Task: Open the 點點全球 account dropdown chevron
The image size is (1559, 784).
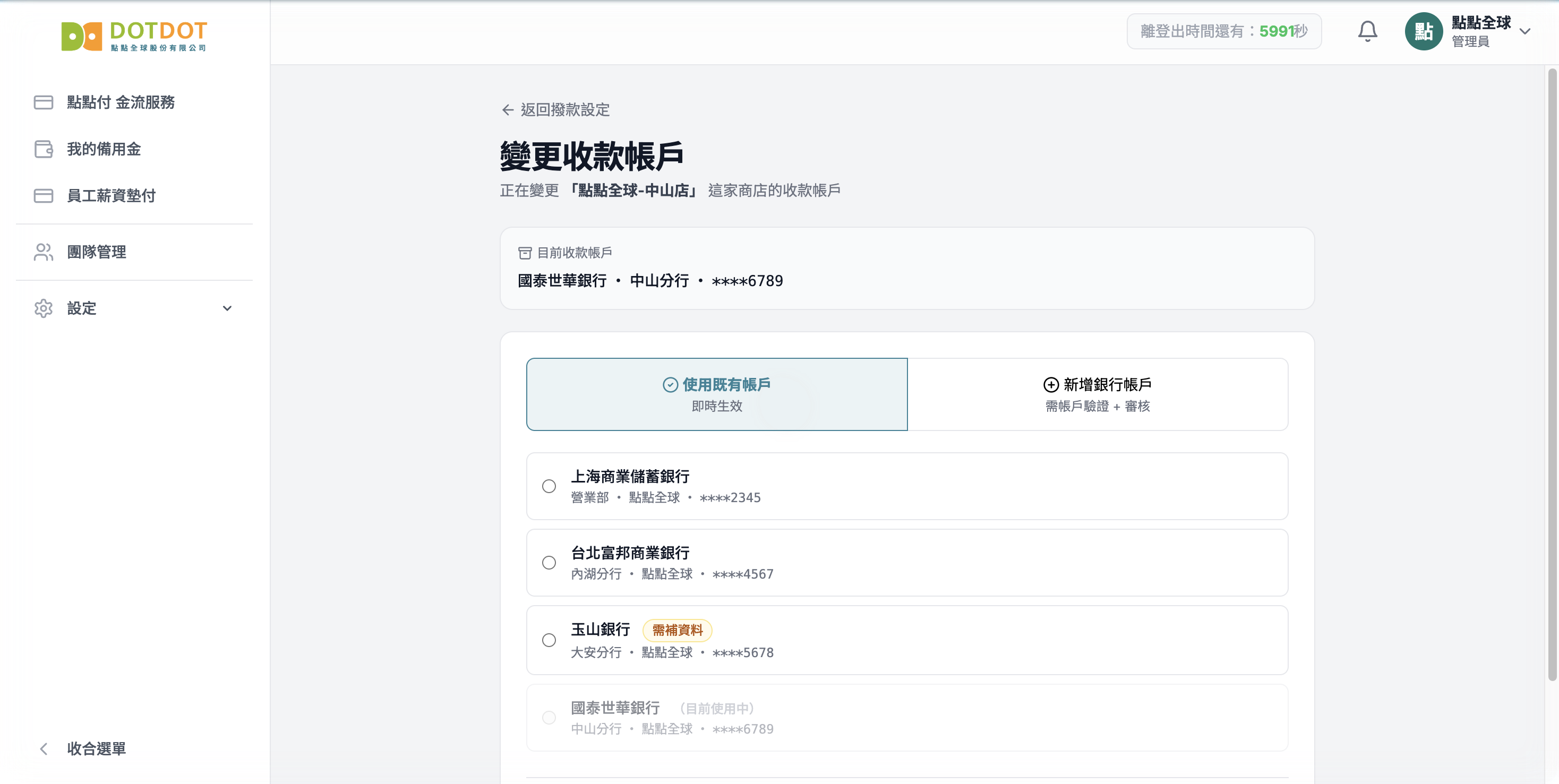Action: point(1524,31)
